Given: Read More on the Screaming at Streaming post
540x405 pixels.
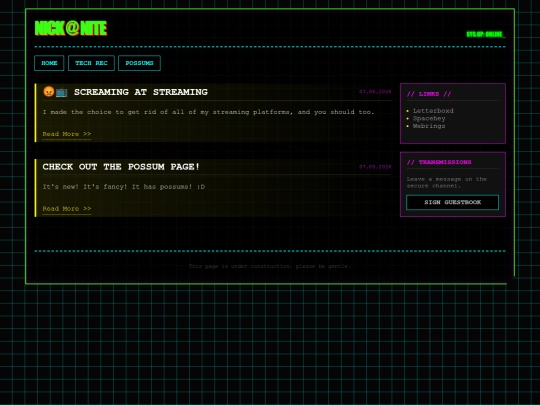Looking at the screenshot, I should pos(67,134).
